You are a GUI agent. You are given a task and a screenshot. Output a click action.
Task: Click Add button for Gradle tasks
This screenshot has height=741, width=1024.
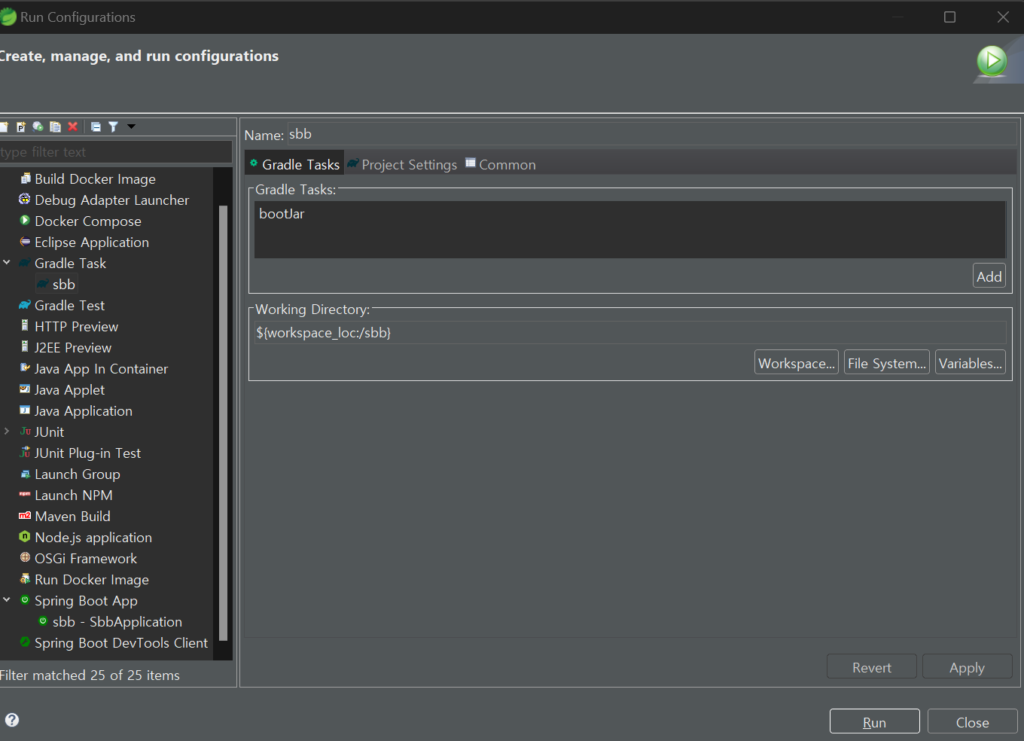click(x=989, y=277)
